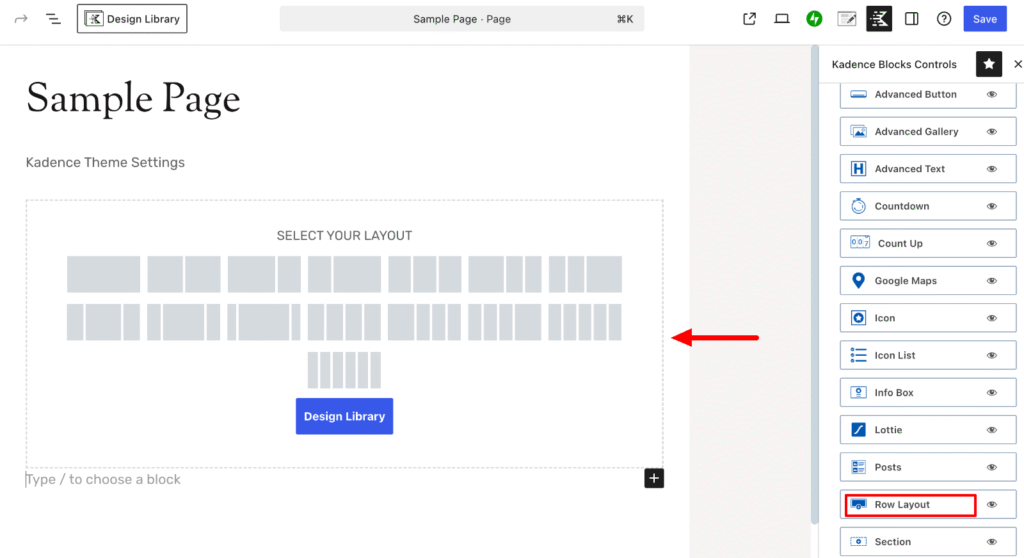Open Advanced Gallery block settings
Image resolution: width=1024 pixels, height=558 pixels.
(916, 131)
